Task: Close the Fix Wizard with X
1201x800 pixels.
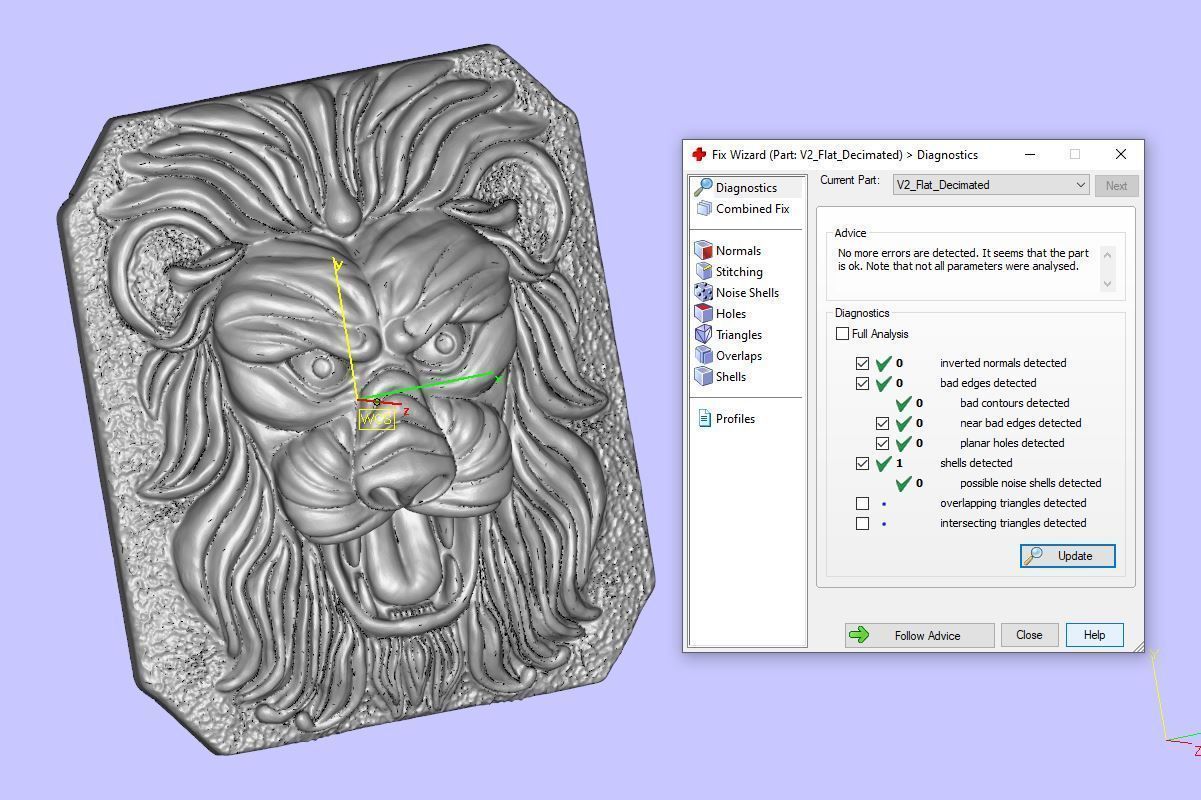Action: 1121,154
